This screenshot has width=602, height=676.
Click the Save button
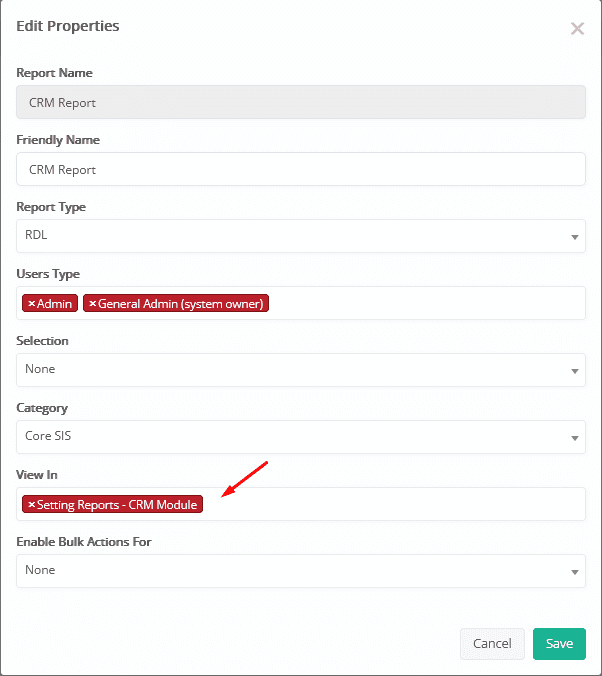pyautogui.click(x=559, y=644)
